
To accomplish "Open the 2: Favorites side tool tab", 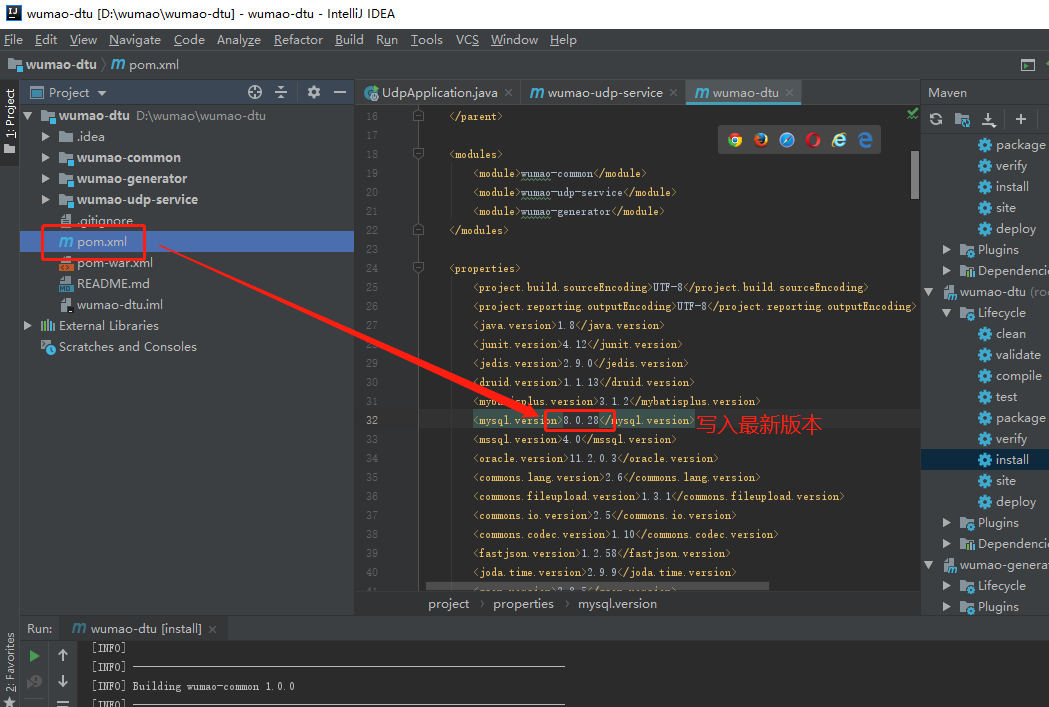I will (10, 662).
